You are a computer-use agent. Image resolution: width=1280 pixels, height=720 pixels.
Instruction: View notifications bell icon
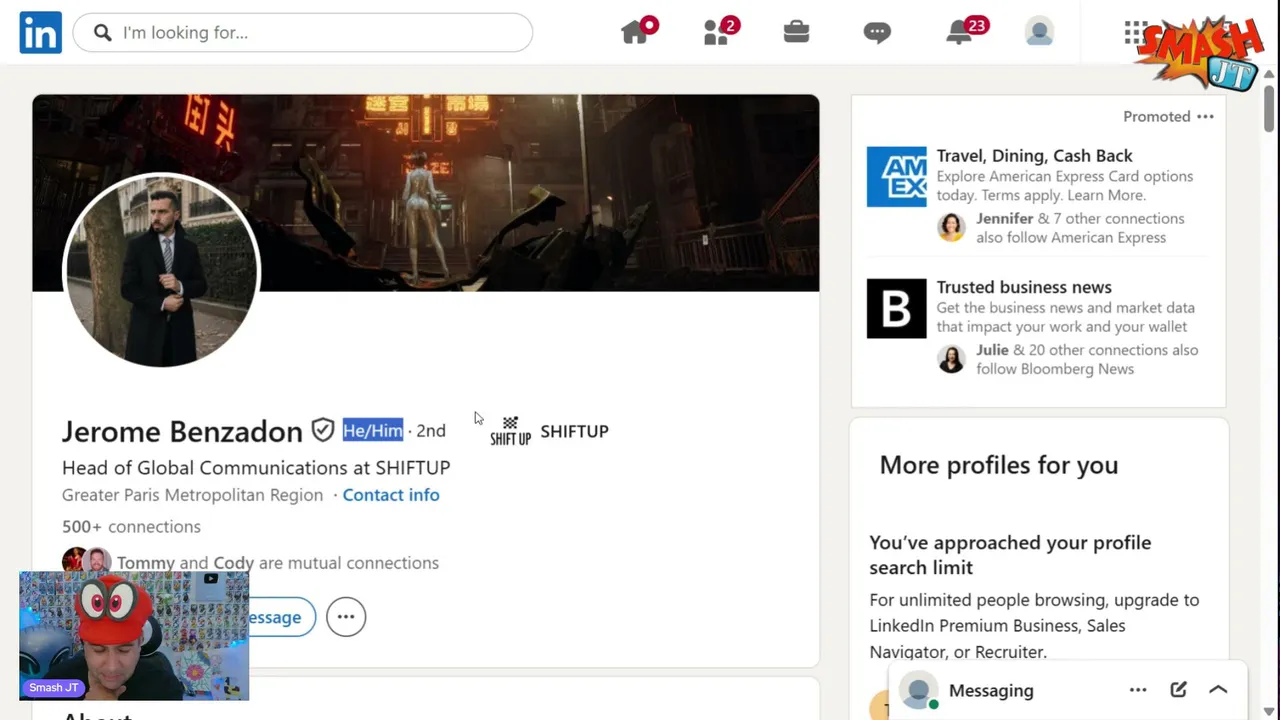pos(960,32)
